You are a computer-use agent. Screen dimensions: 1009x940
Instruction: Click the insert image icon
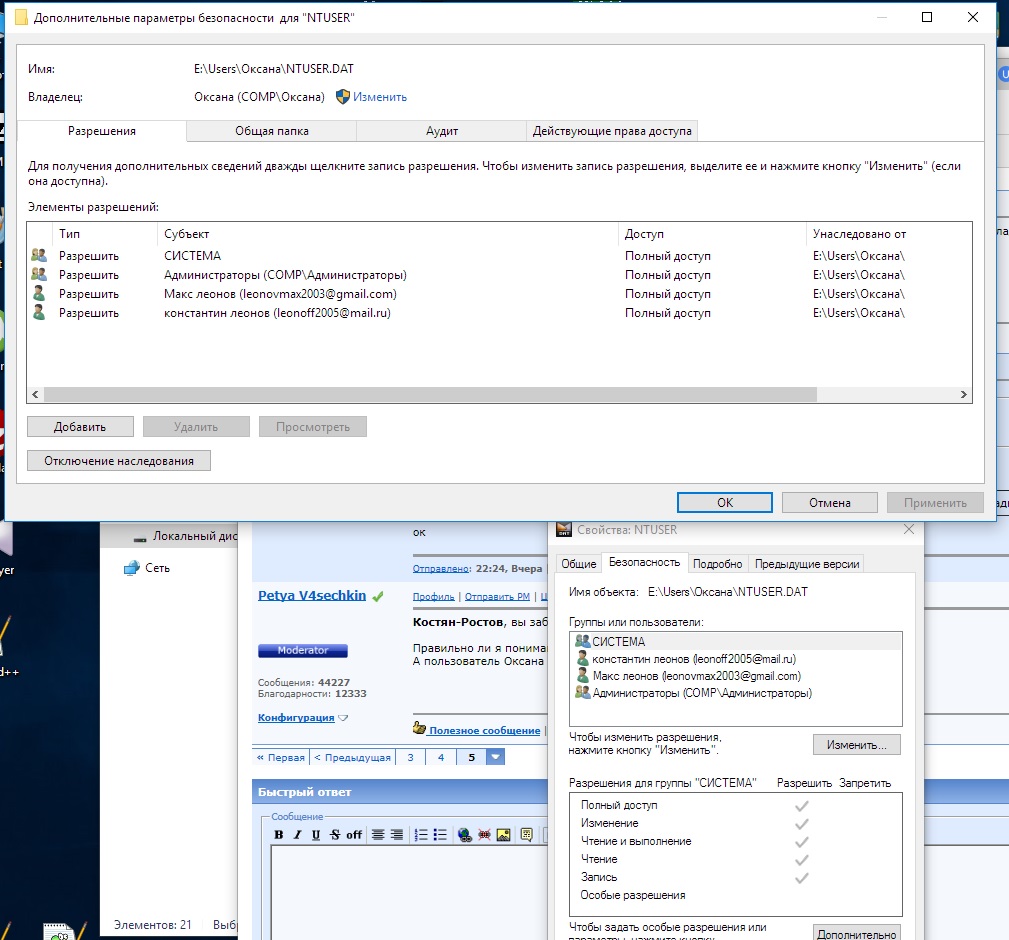click(503, 834)
